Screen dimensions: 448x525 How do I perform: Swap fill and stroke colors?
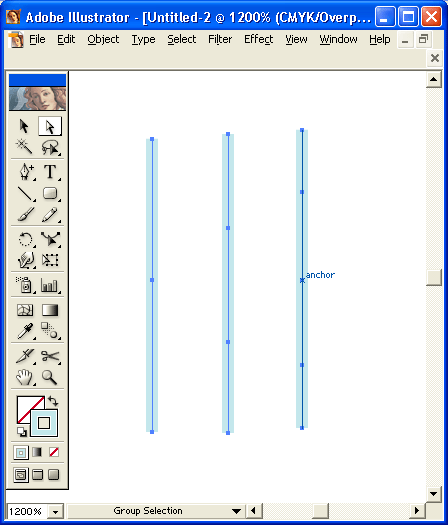pos(53,400)
